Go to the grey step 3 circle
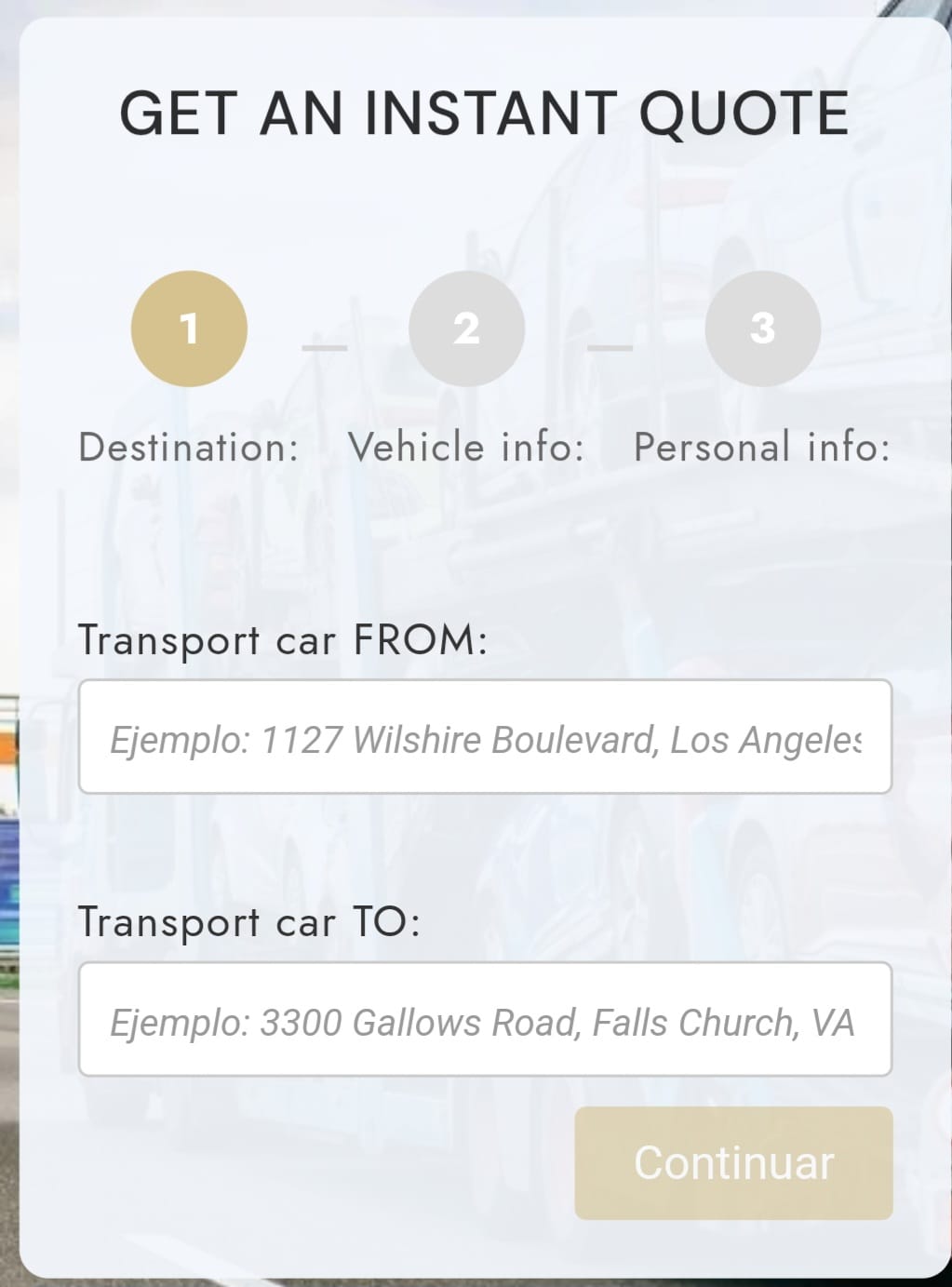 762,328
